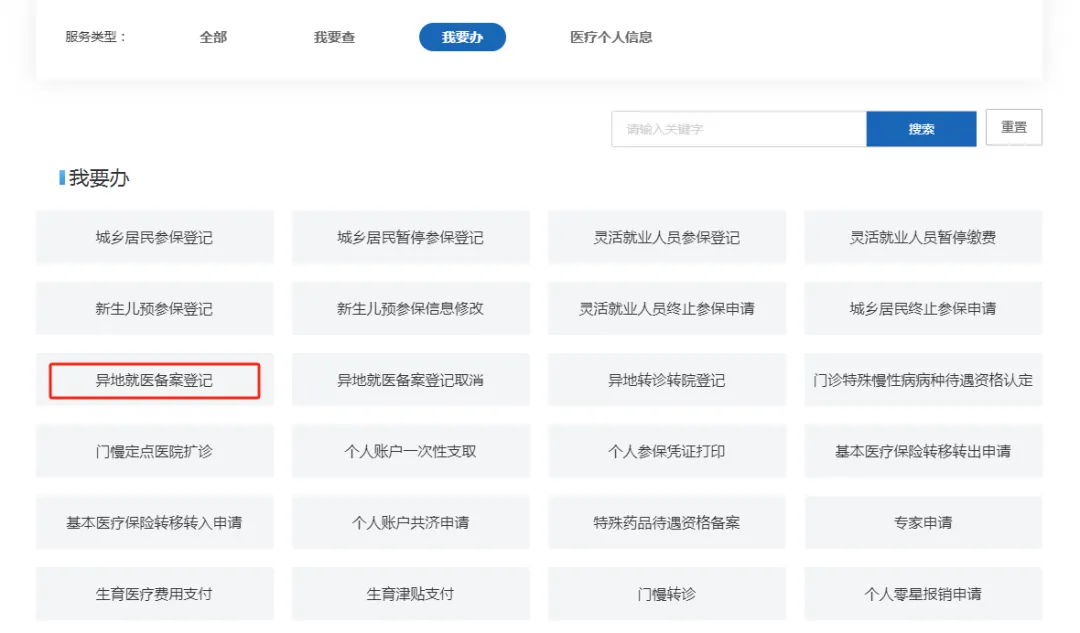Click the keyword search input field
Viewport: 1080px width, 633px height.
738,129
